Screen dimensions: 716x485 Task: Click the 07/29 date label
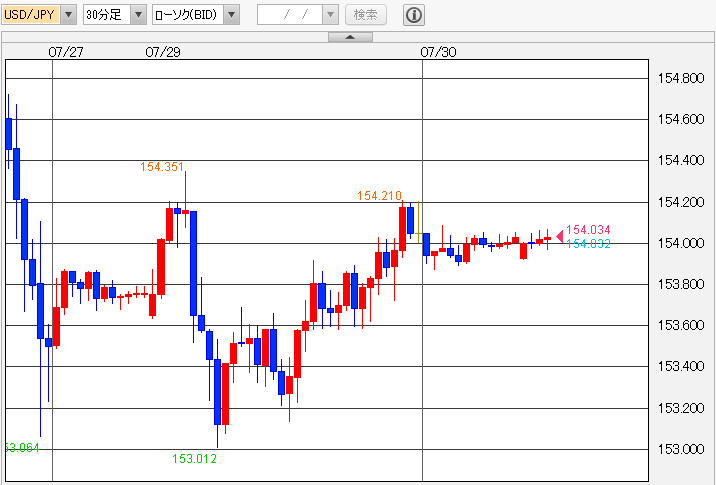point(163,52)
